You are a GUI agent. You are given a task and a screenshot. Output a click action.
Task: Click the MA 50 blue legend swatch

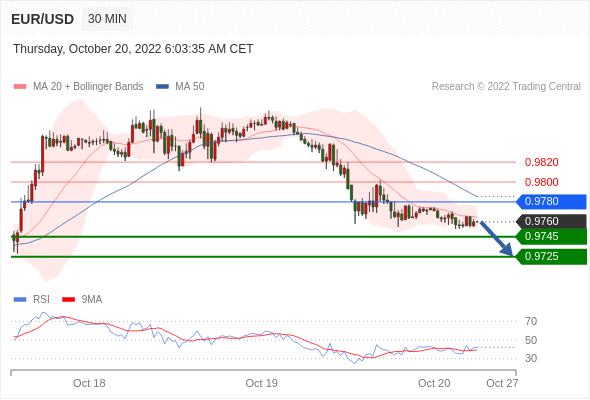click(162, 87)
